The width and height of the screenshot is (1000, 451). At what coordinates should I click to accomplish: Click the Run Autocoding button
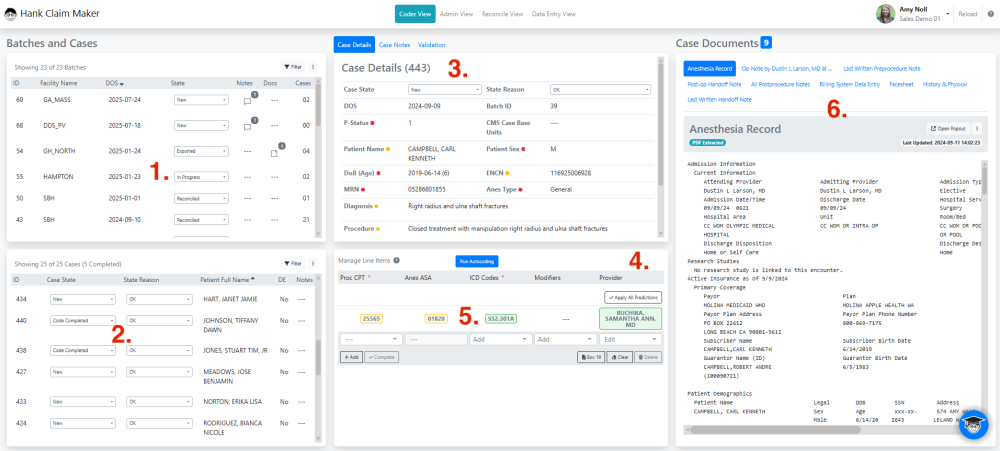pos(476,261)
